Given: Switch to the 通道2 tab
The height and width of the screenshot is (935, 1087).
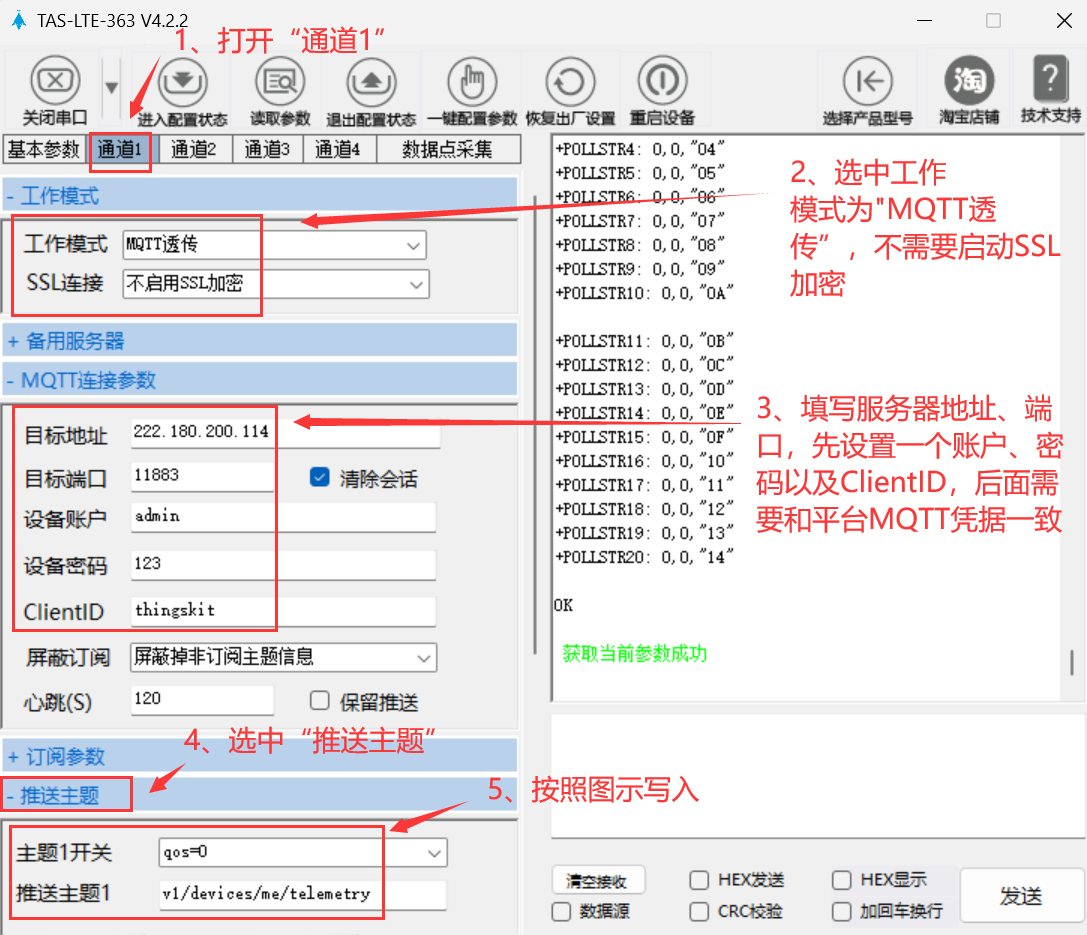Looking at the screenshot, I should point(194,150).
